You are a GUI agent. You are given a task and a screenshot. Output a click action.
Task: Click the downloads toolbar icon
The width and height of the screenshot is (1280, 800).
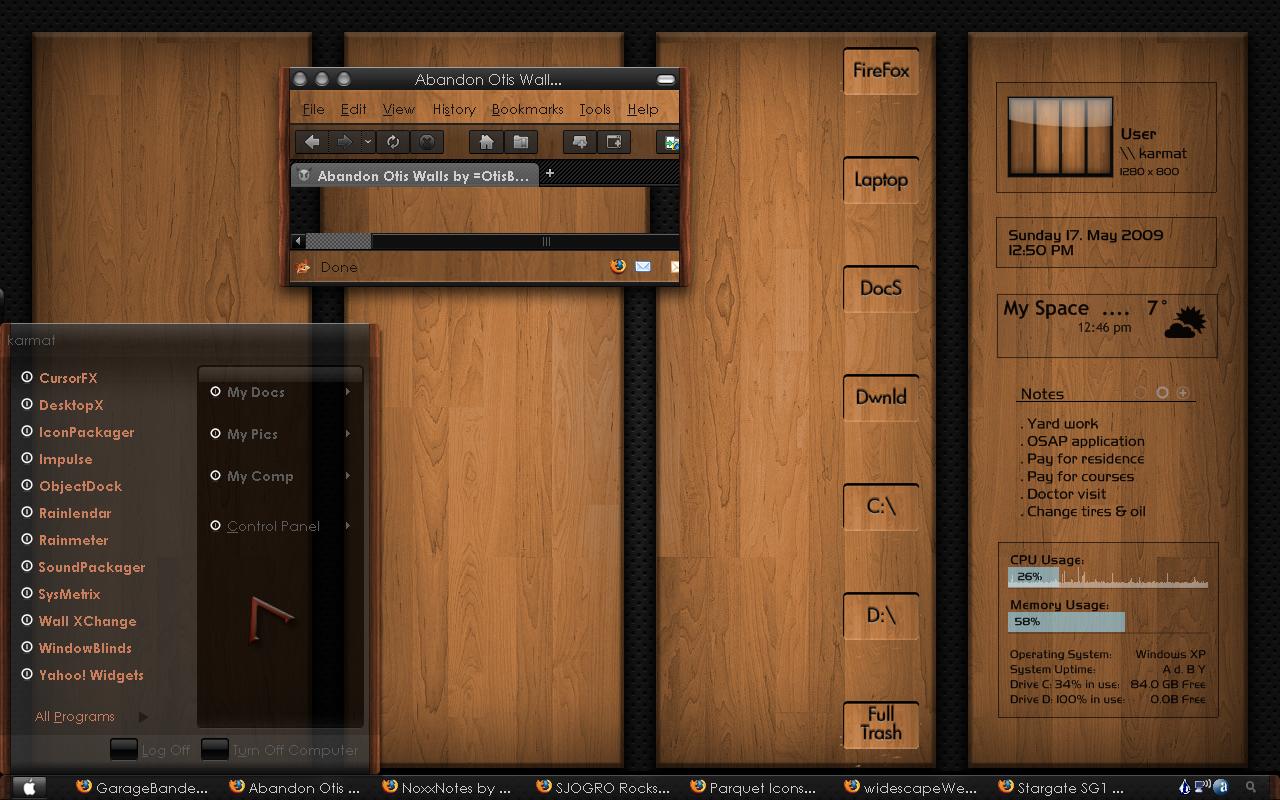[x=580, y=142]
